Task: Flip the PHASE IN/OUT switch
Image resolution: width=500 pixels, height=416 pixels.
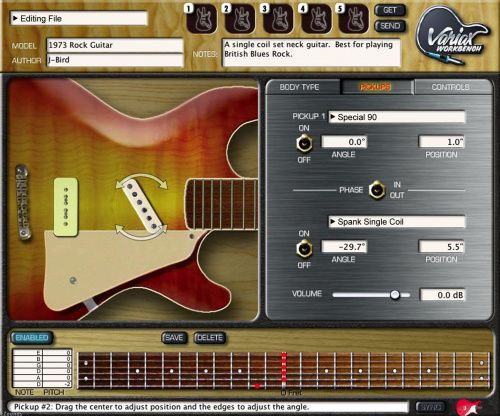Action: point(377,190)
